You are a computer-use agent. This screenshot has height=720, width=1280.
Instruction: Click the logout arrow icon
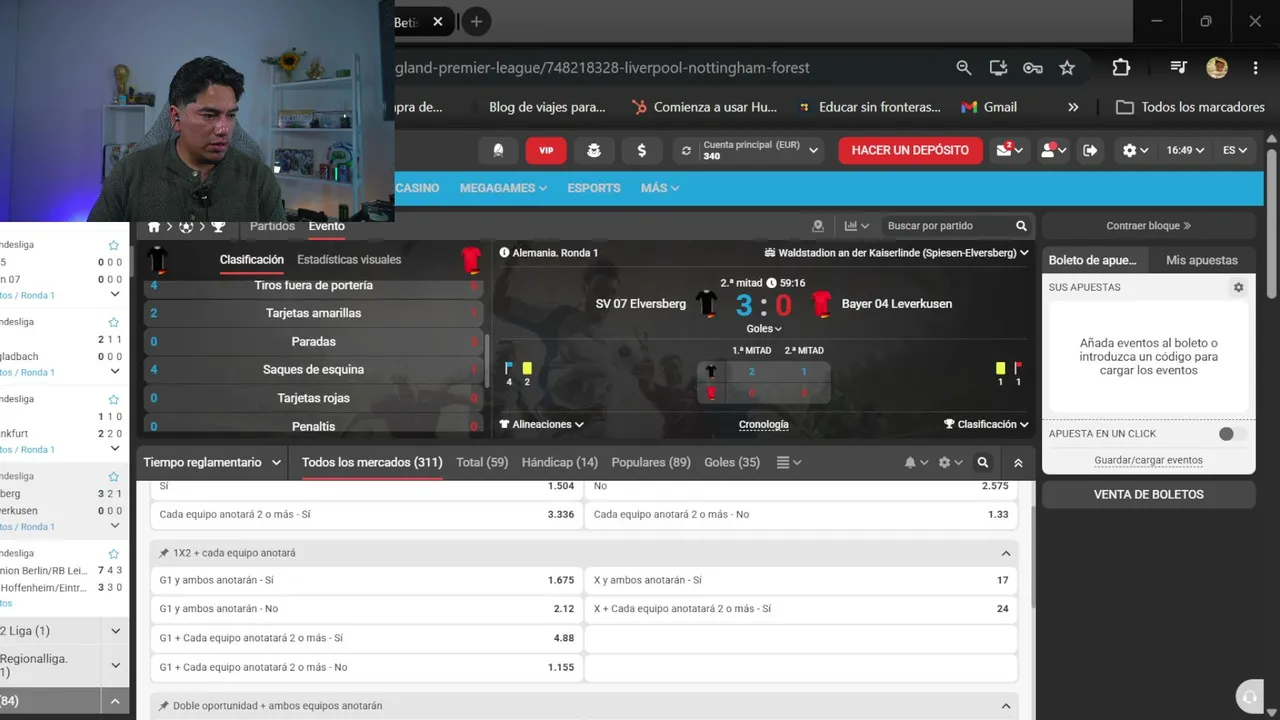pos(1090,150)
